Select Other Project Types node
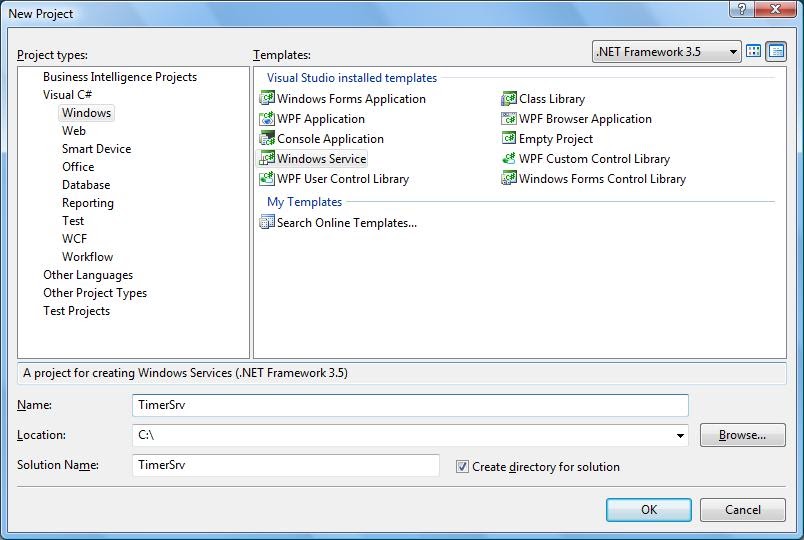 tap(95, 293)
